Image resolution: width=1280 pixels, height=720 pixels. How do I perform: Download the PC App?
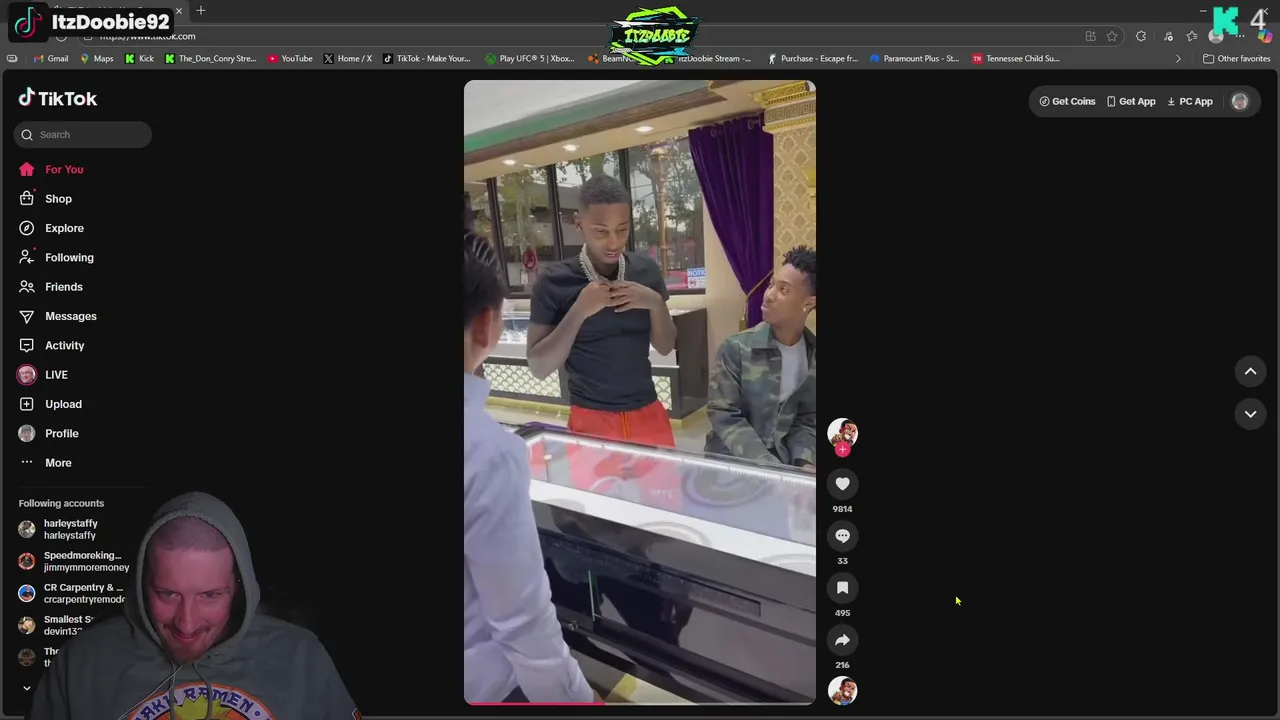tap(1190, 101)
